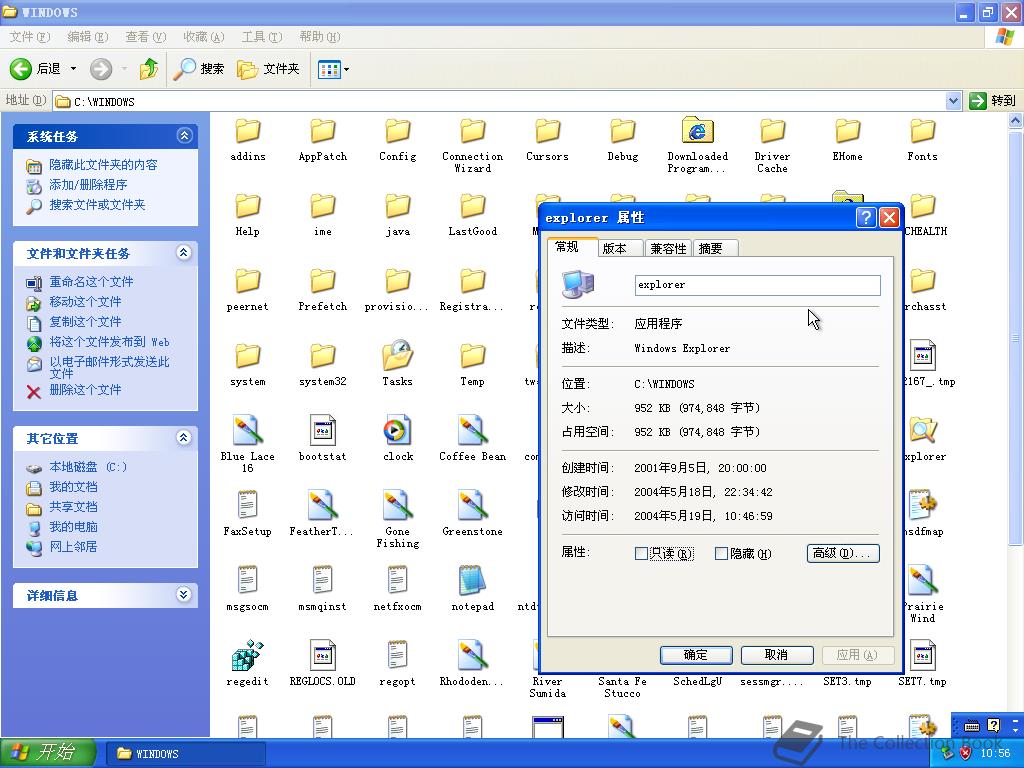Open the Edit menu

tap(88, 37)
